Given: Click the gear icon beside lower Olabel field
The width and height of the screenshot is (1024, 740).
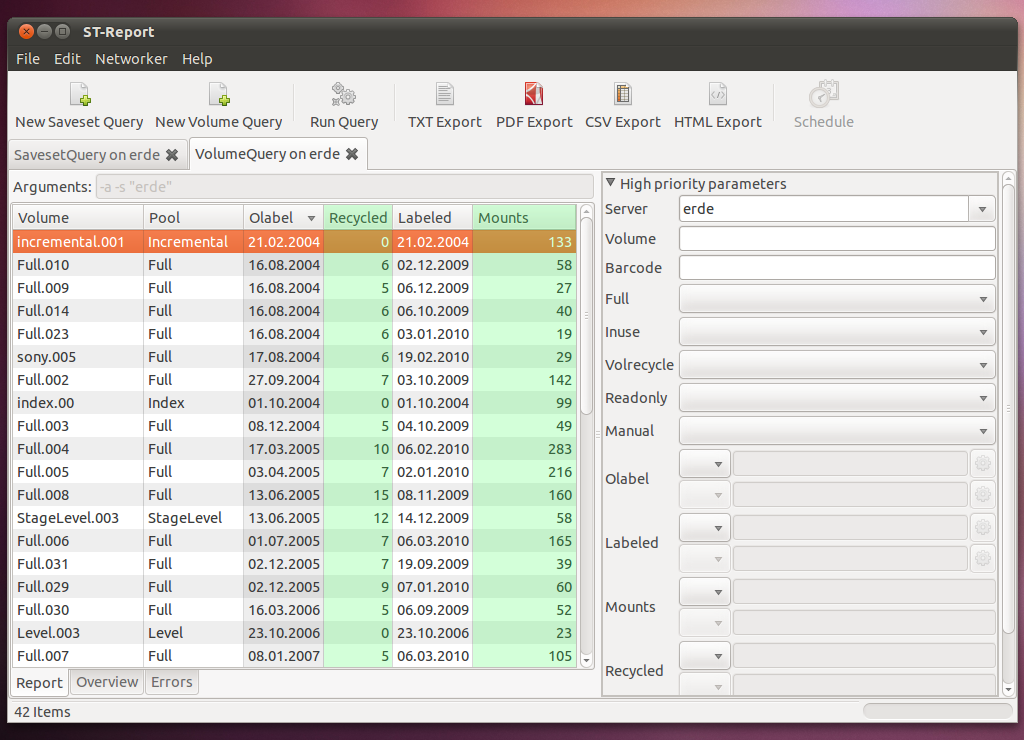Looking at the screenshot, I should coord(982,494).
